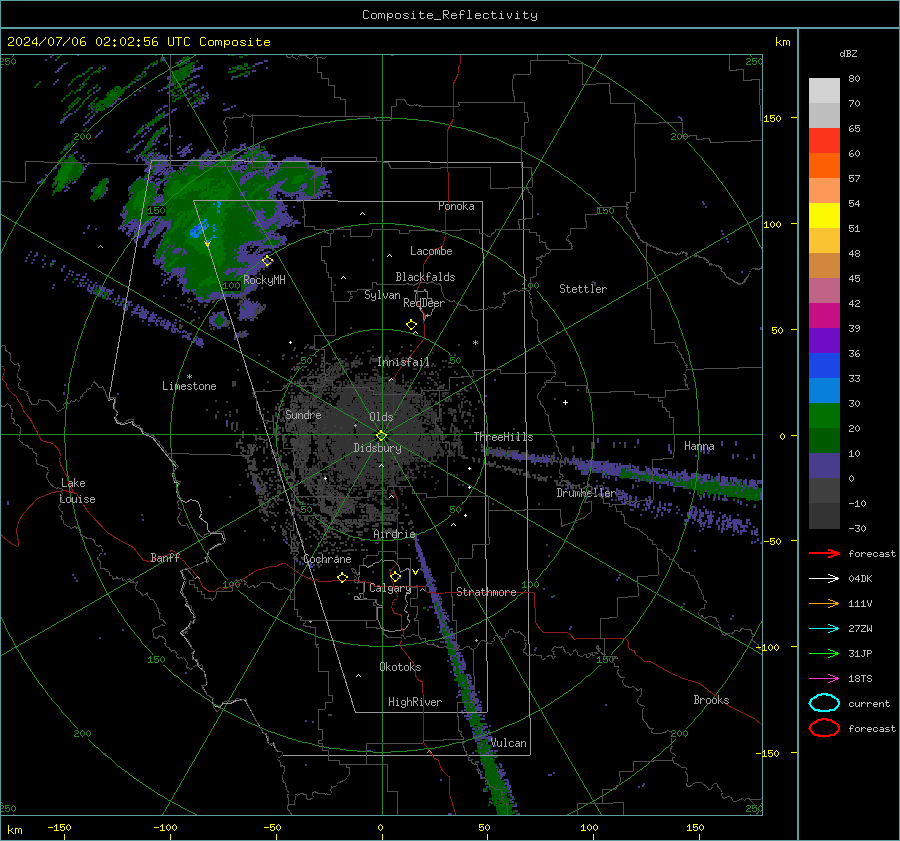Image resolution: width=900 pixels, height=841 pixels.
Task: Click the Composite_Reflectivity title
Action: pos(450,15)
